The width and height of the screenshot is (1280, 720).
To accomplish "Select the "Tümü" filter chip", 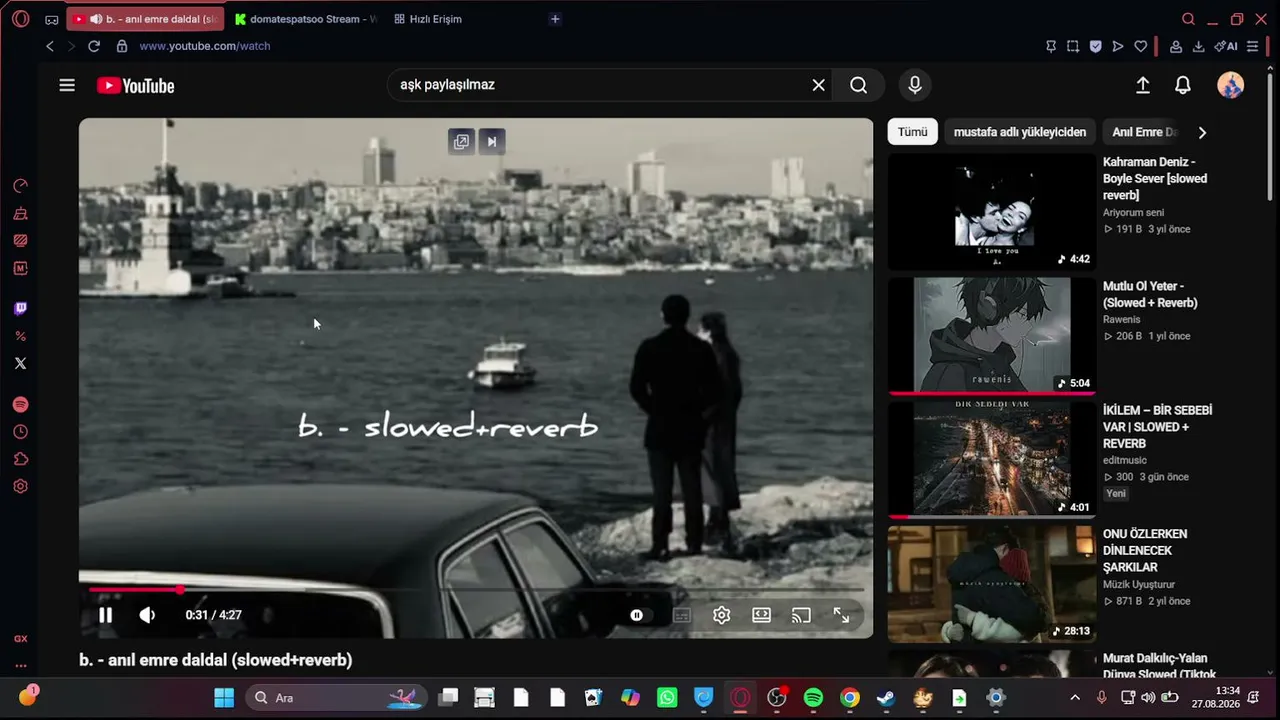I will (912, 132).
